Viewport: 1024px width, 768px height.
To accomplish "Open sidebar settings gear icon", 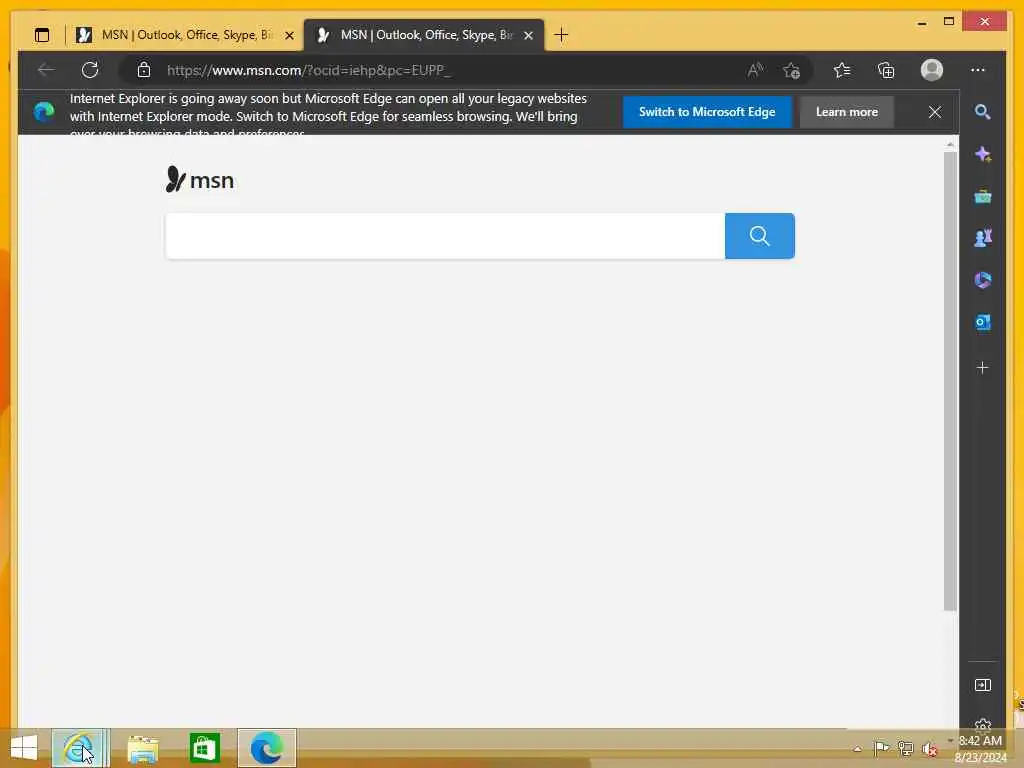I will click(x=982, y=724).
